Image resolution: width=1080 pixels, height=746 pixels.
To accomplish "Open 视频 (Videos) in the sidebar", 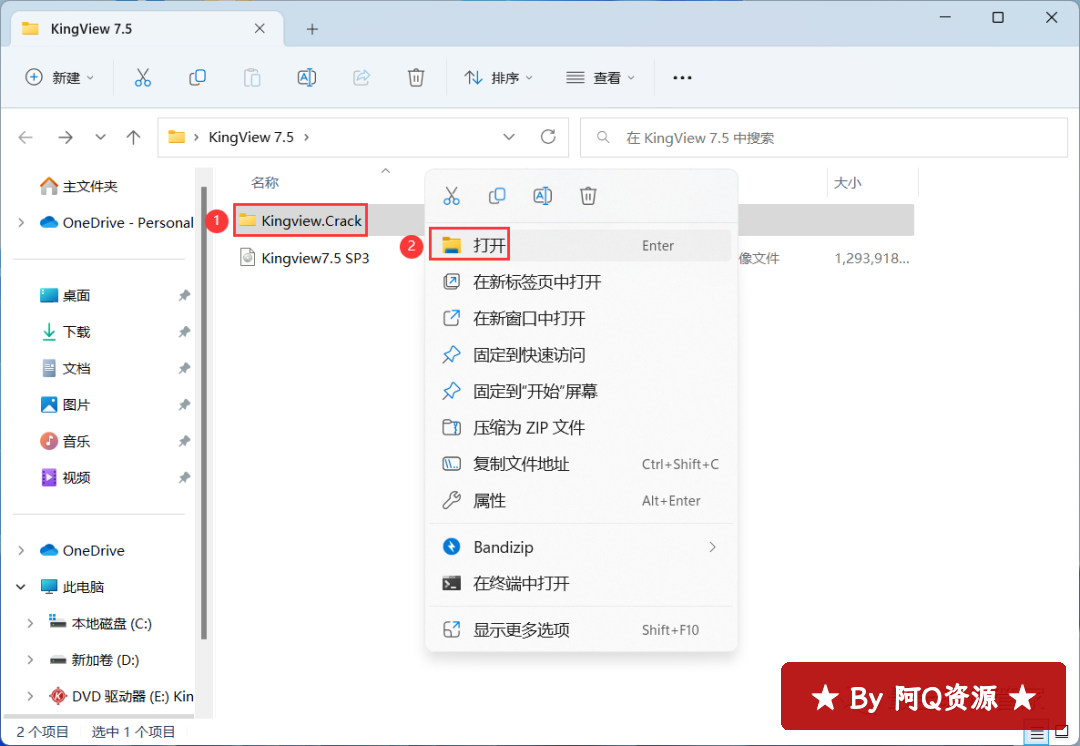I will click(65, 478).
